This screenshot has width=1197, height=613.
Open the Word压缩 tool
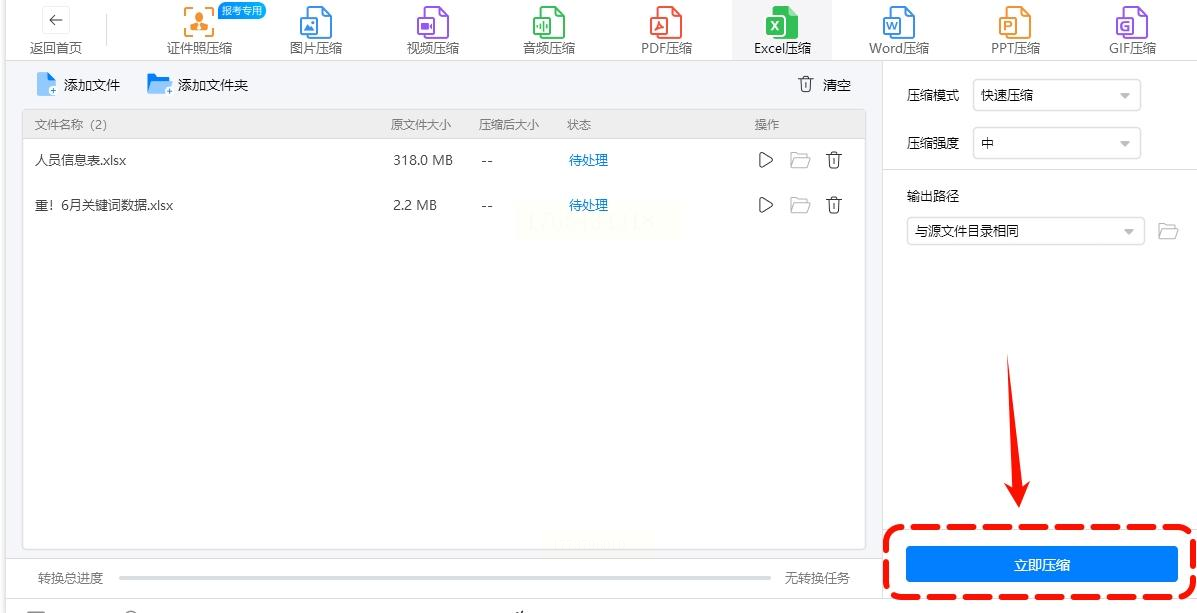[899, 31]
